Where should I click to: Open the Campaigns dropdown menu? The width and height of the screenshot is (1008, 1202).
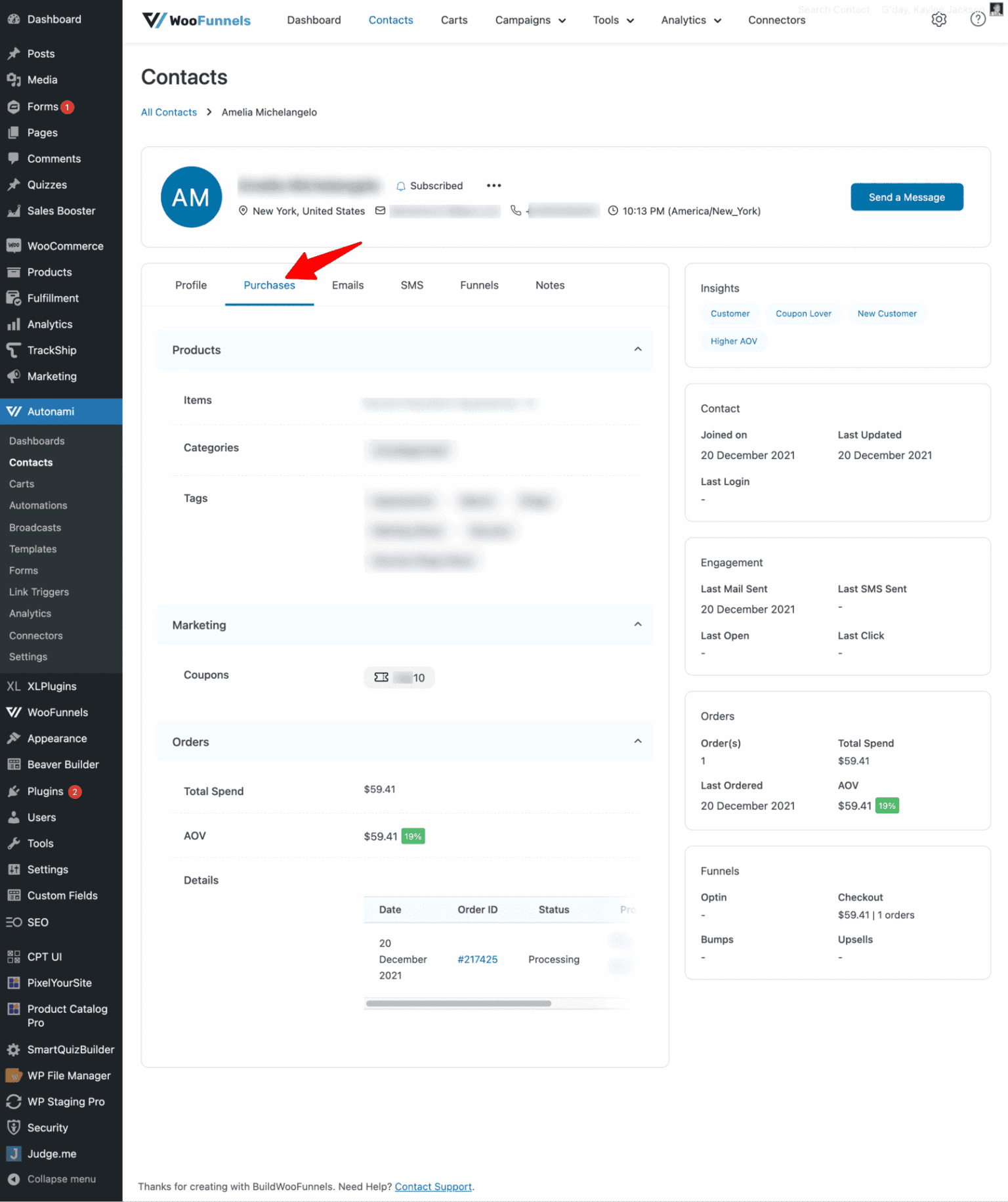(530, 20)
